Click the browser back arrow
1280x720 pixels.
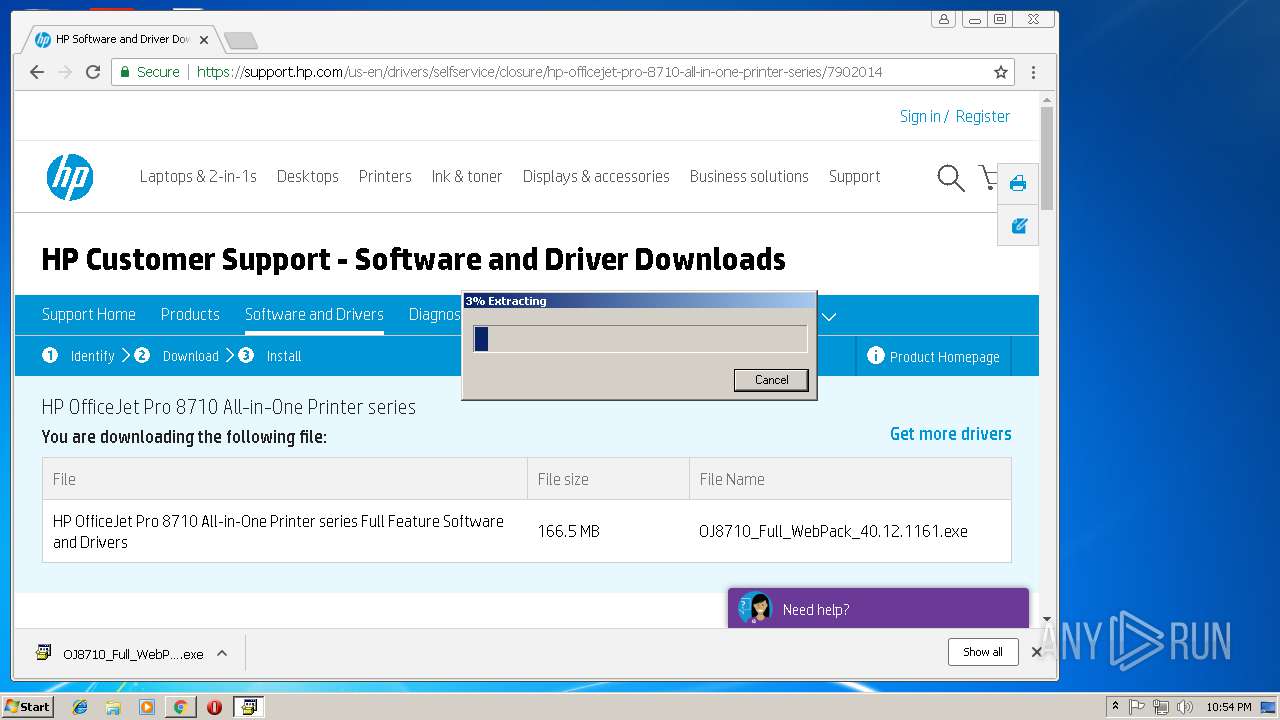(x=37, y=72)
